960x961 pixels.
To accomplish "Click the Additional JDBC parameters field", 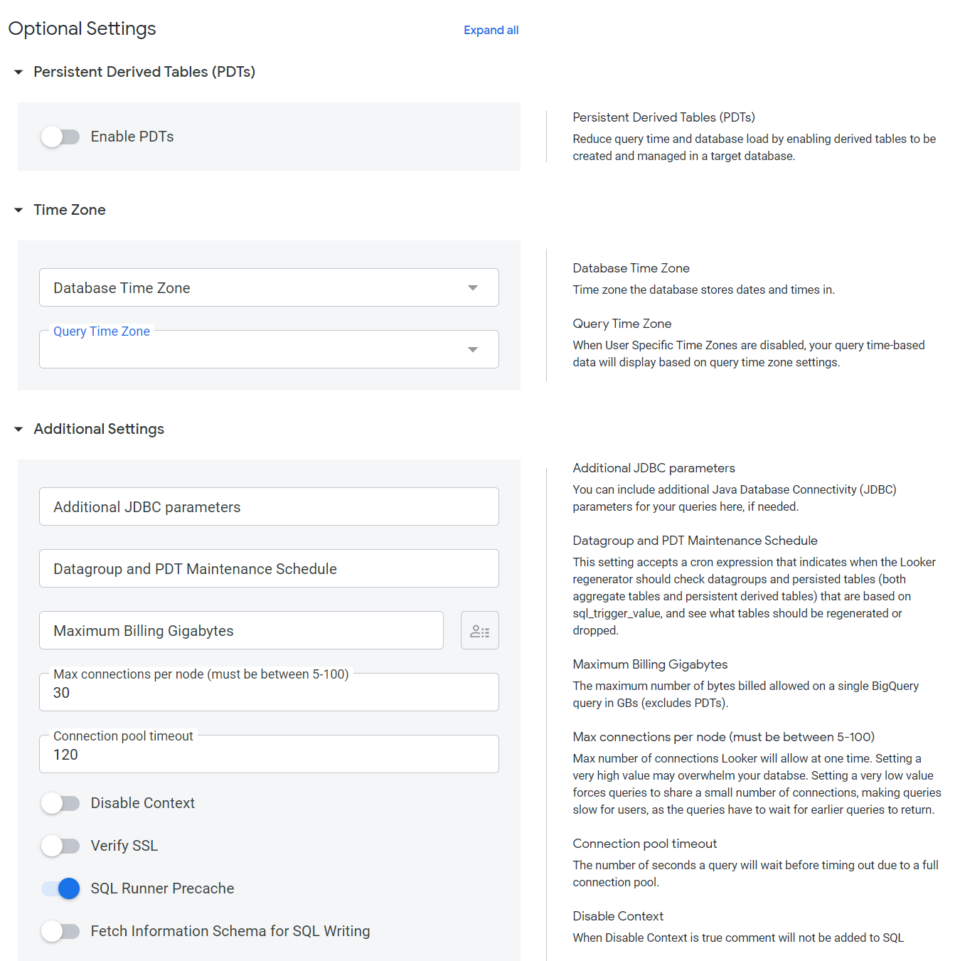I will coord(268,506).
